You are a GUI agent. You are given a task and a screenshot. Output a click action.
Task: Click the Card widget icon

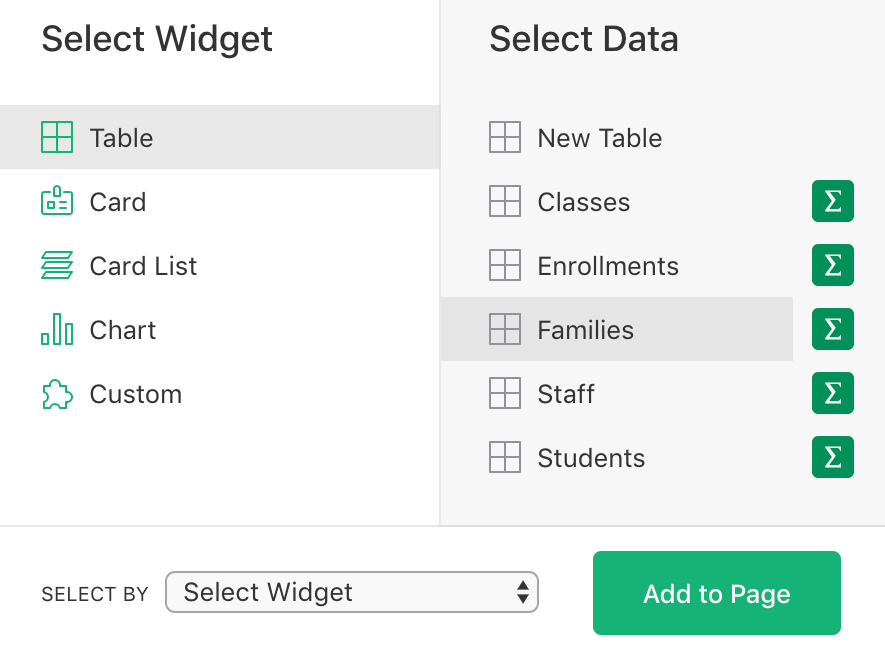(x=57, y=201)
